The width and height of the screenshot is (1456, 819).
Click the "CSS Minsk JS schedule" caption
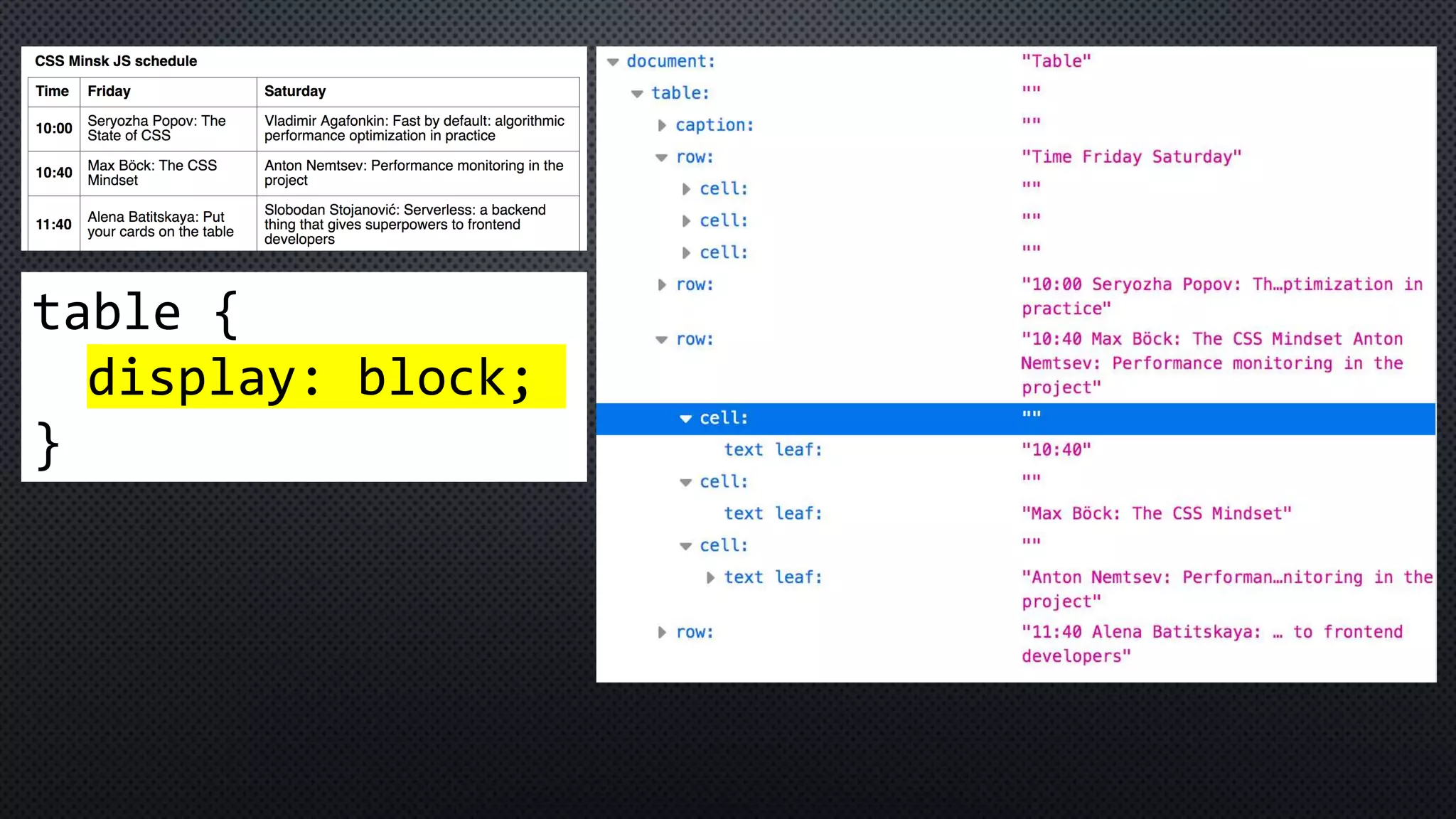(116, 61)
